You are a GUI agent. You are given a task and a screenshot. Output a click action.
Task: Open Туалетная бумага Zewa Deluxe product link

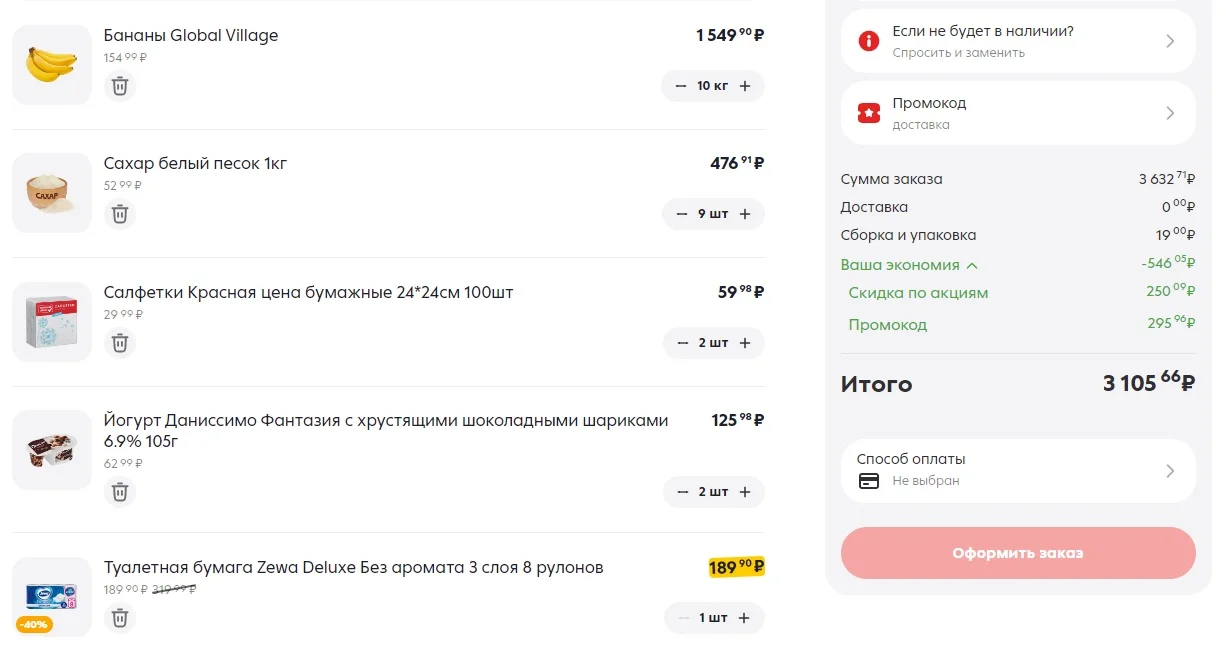(x=354, y=568)
